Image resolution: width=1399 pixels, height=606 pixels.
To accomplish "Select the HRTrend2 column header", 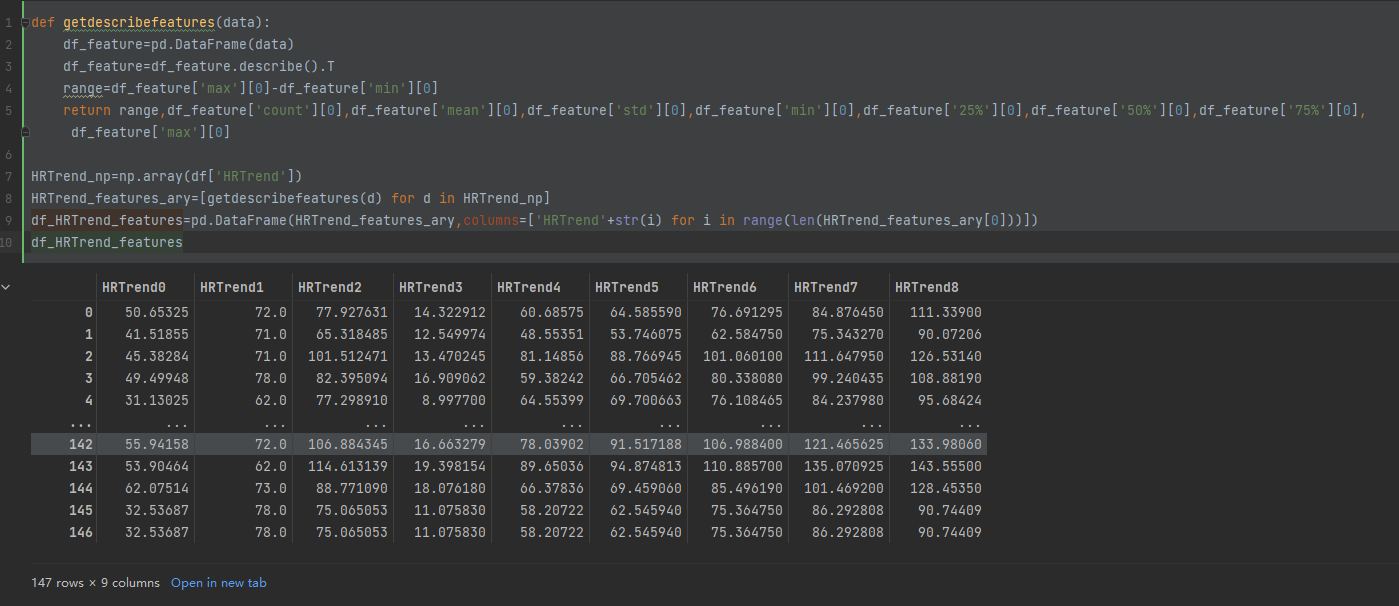I will pyautogui.click(x=330, y=287).
